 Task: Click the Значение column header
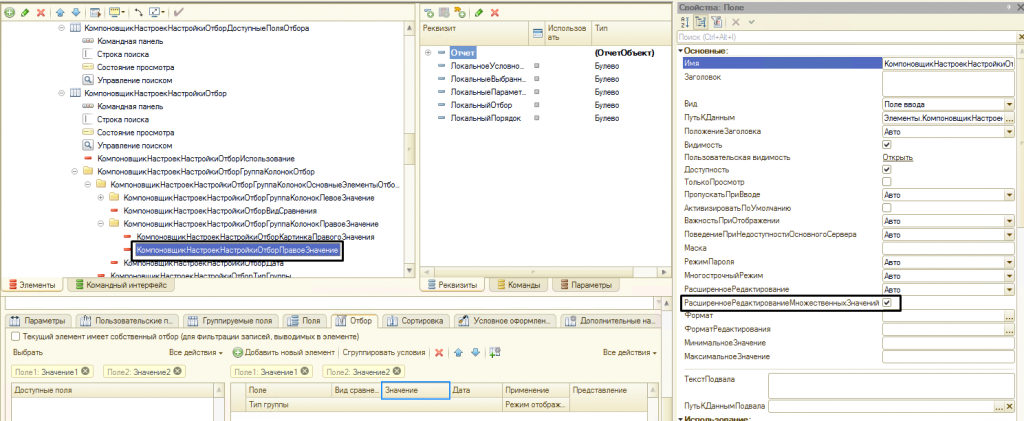(x=415, y=390)
